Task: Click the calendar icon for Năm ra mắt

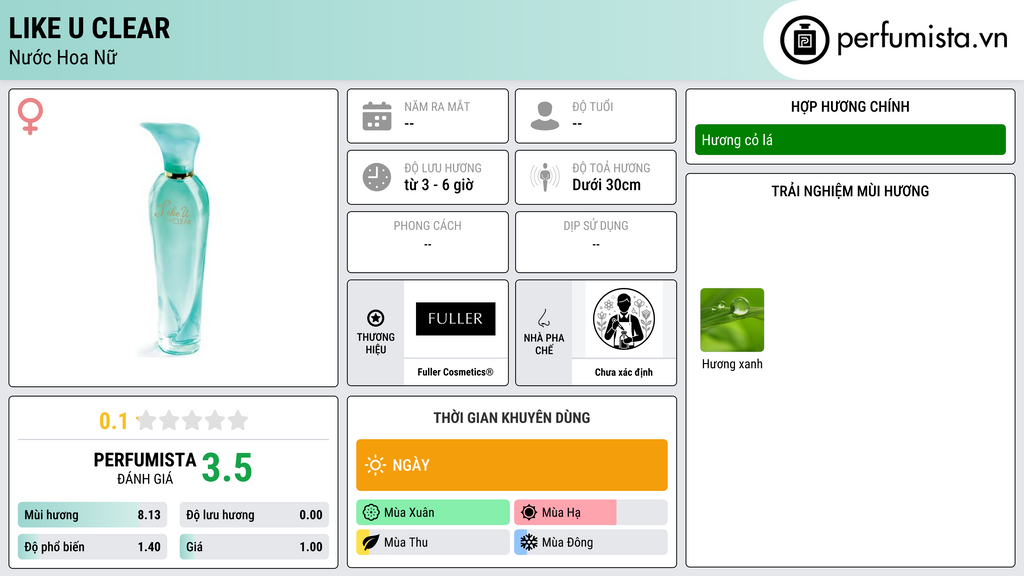Action: click(x=377, y=116)
